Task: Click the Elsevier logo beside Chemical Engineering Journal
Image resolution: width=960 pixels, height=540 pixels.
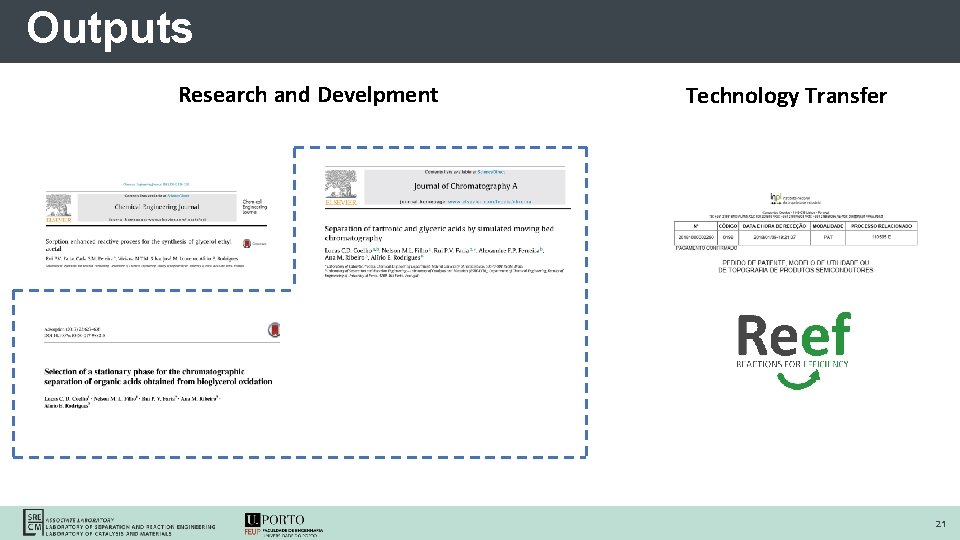Action: [59, 208]
